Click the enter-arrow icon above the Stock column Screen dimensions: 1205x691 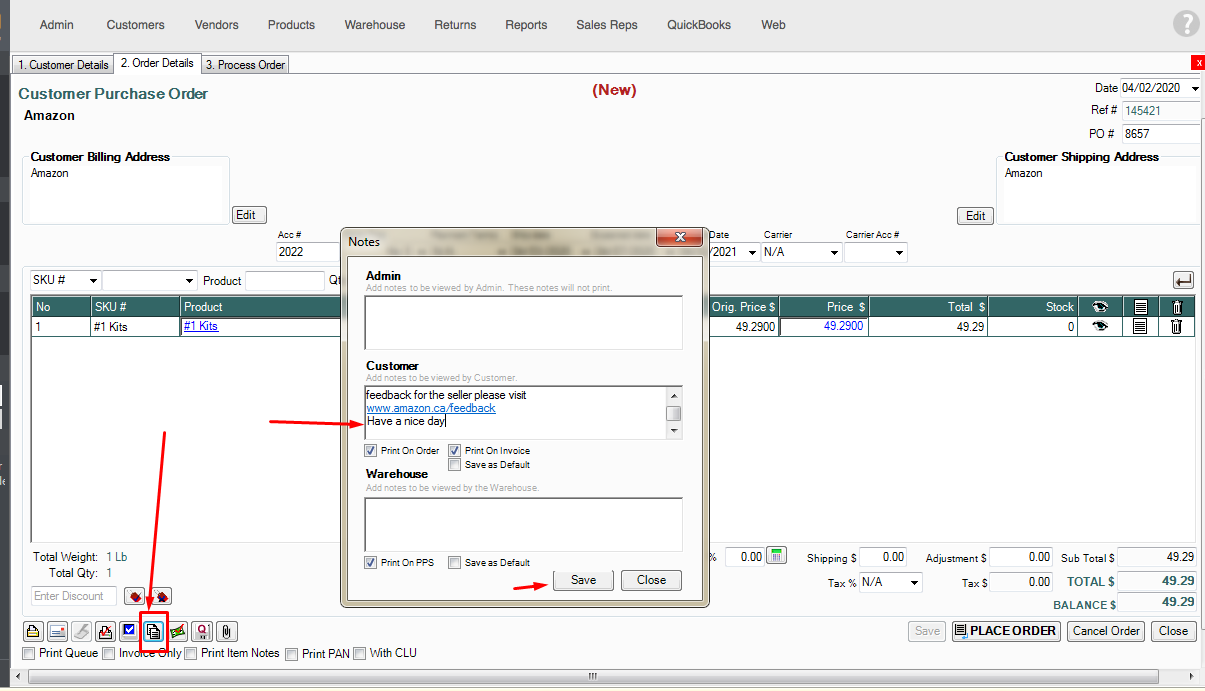click(1183, 281)
